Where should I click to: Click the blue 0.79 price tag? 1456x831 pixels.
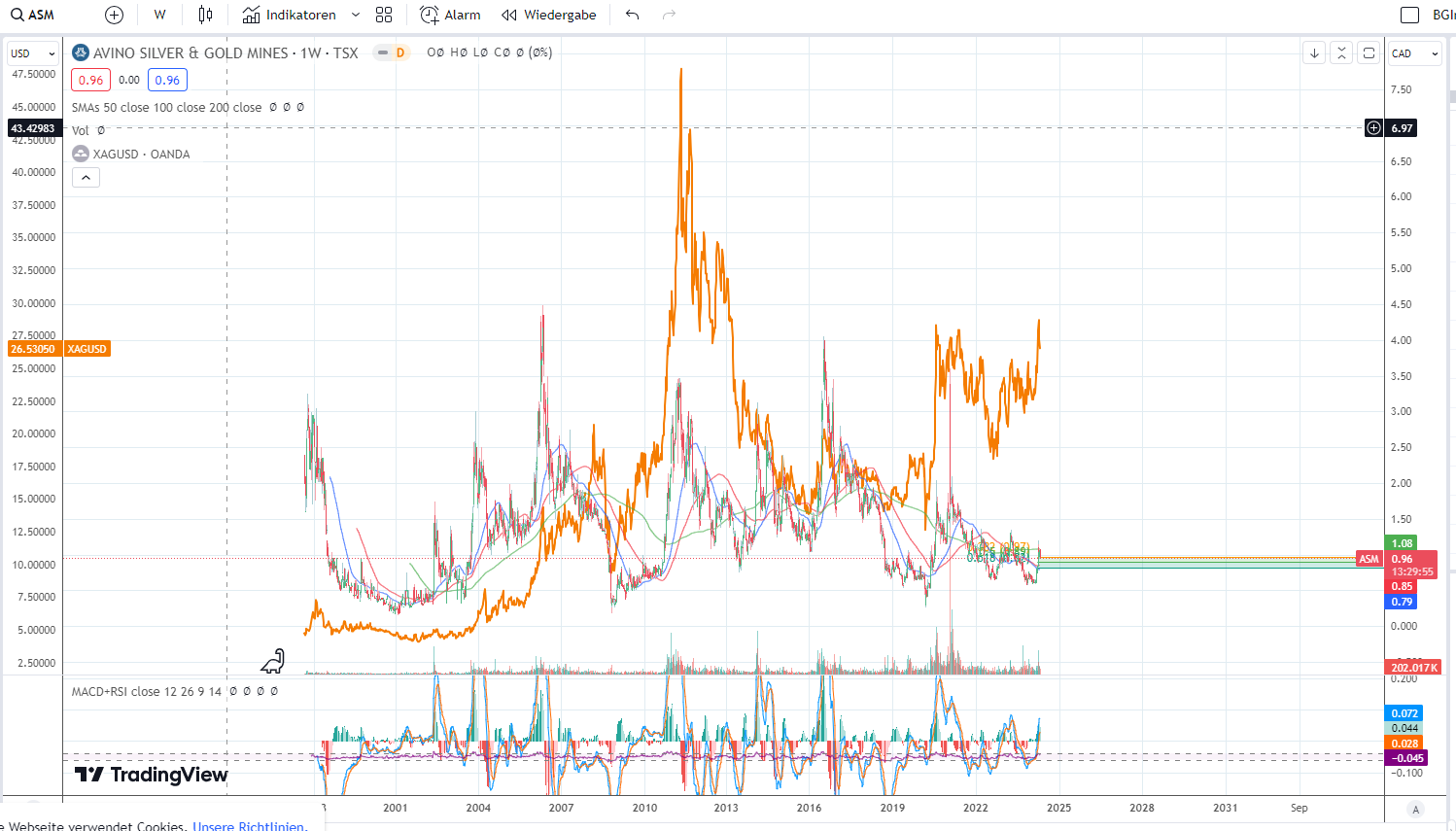coord(1402,602)
